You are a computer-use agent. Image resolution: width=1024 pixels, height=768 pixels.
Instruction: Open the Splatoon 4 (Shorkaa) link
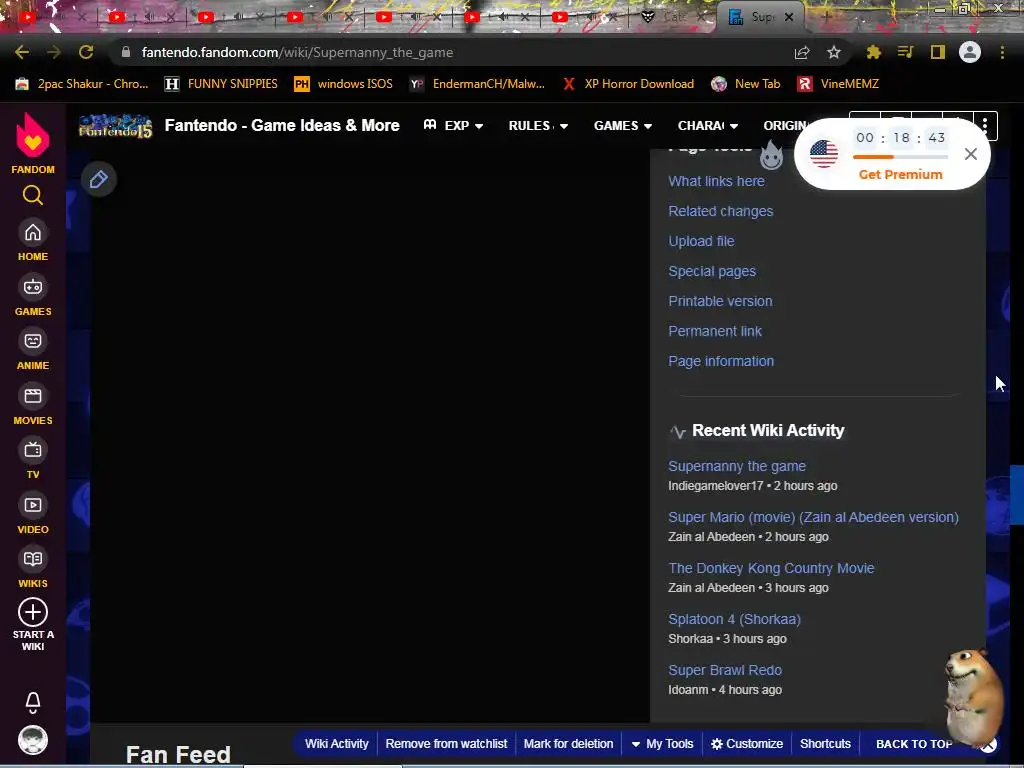pyautogui.click(x=734, y=619)
